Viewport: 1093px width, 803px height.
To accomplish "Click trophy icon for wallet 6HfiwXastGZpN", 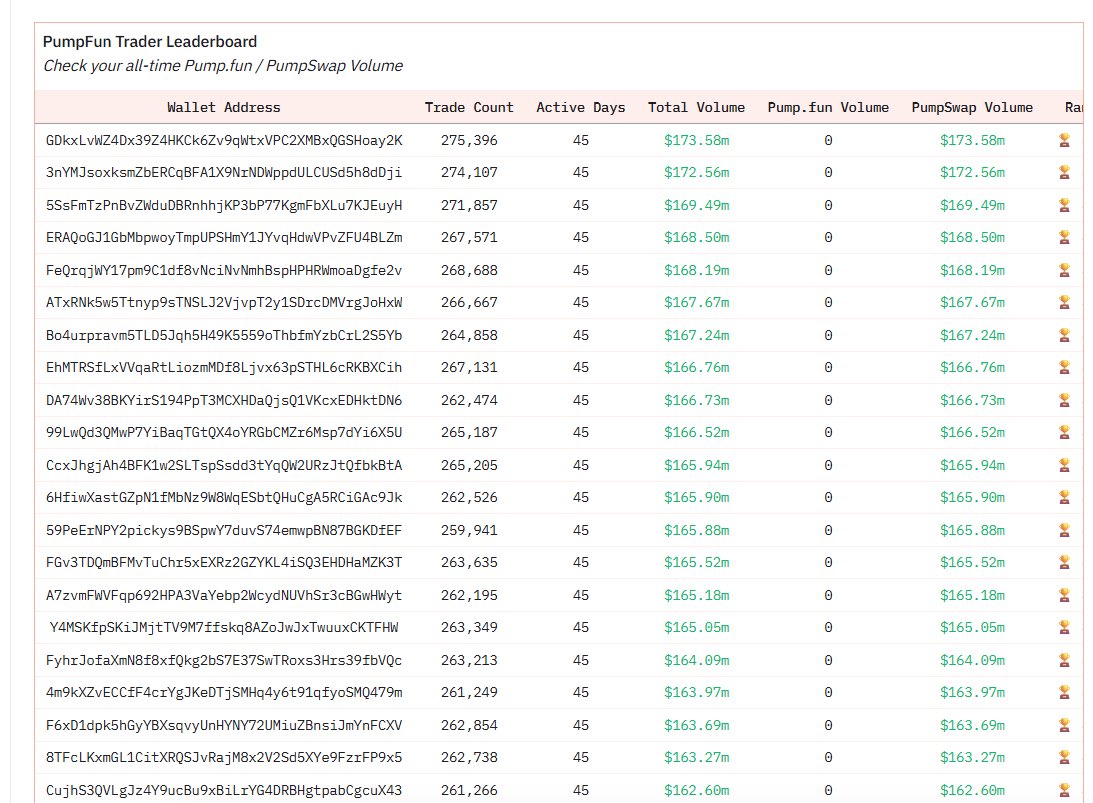I will point(1064,497).
